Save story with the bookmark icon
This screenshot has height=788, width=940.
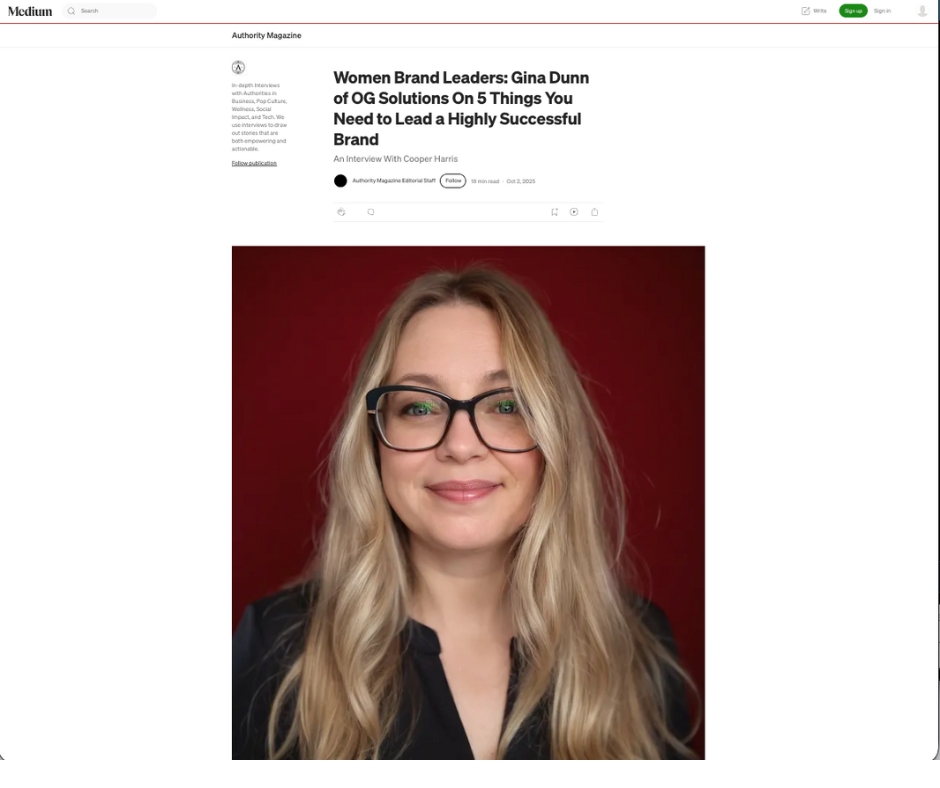point(555,212)
